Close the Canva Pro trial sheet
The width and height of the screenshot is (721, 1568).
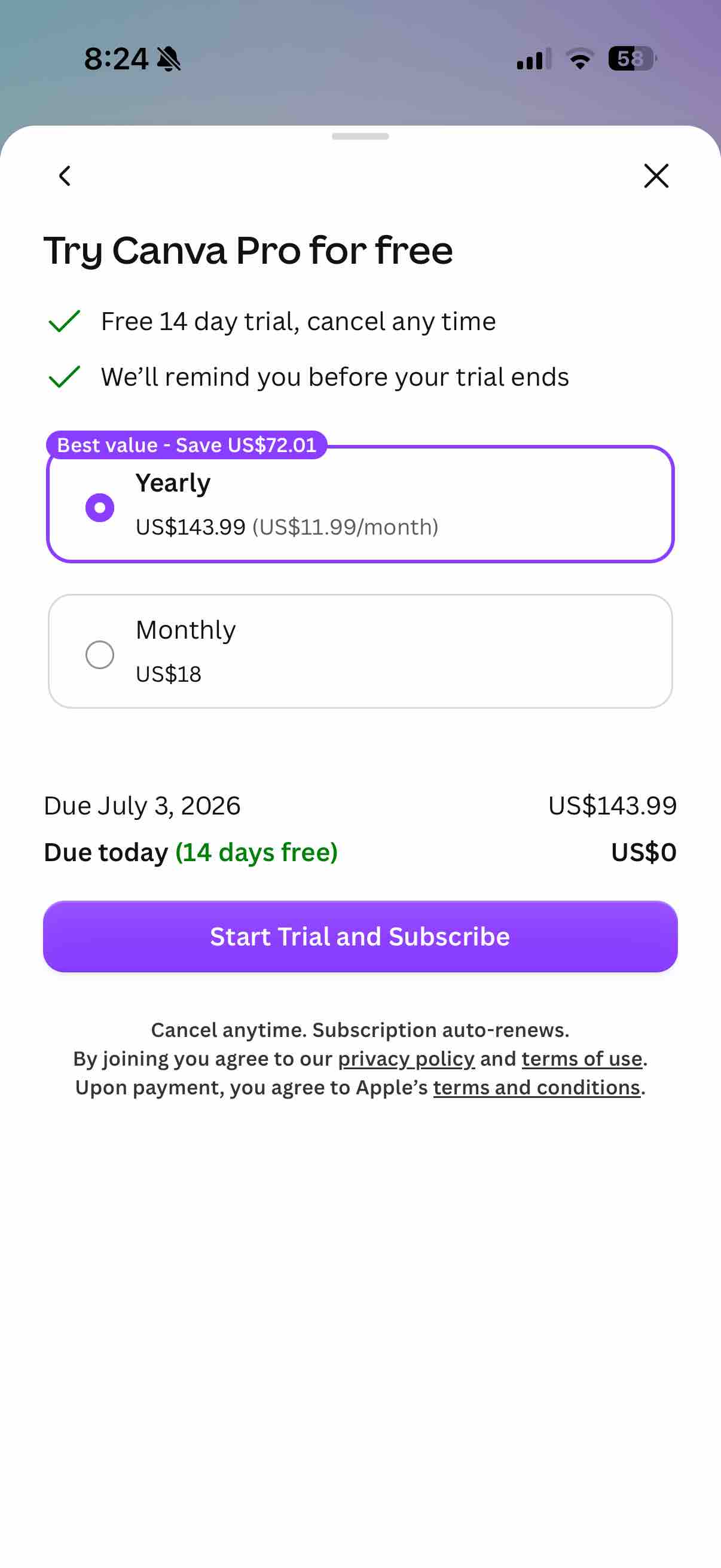click(x=656, y=176)
